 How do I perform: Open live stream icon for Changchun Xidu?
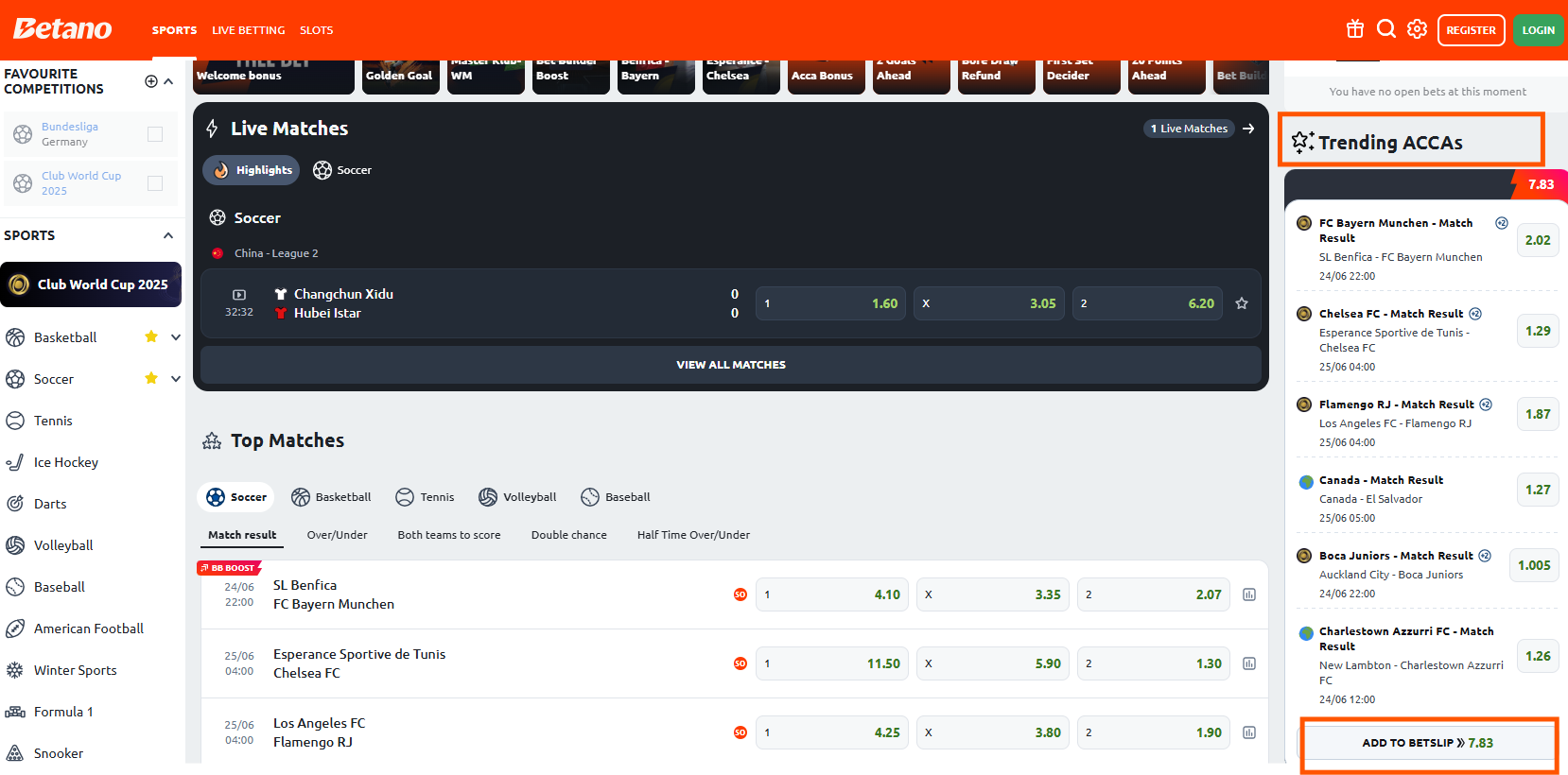coord(239,295)
